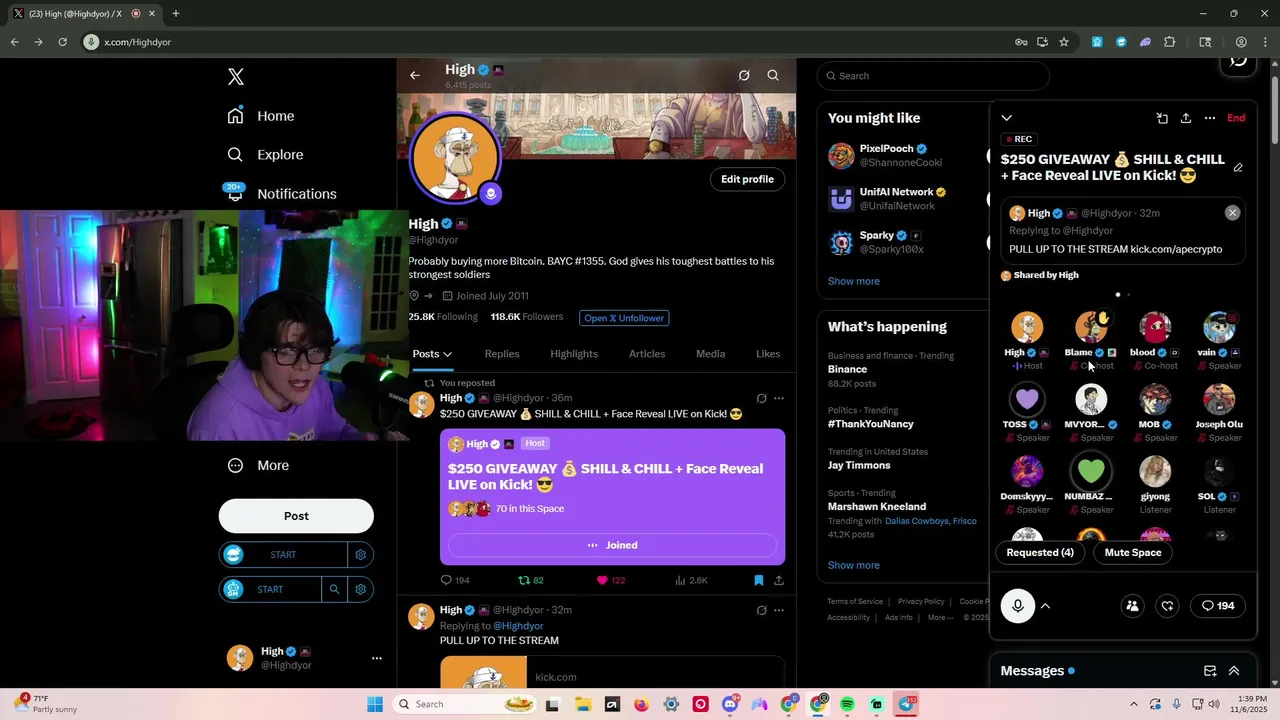
Task: Click Mute Space button
Action: point(1133,553)
